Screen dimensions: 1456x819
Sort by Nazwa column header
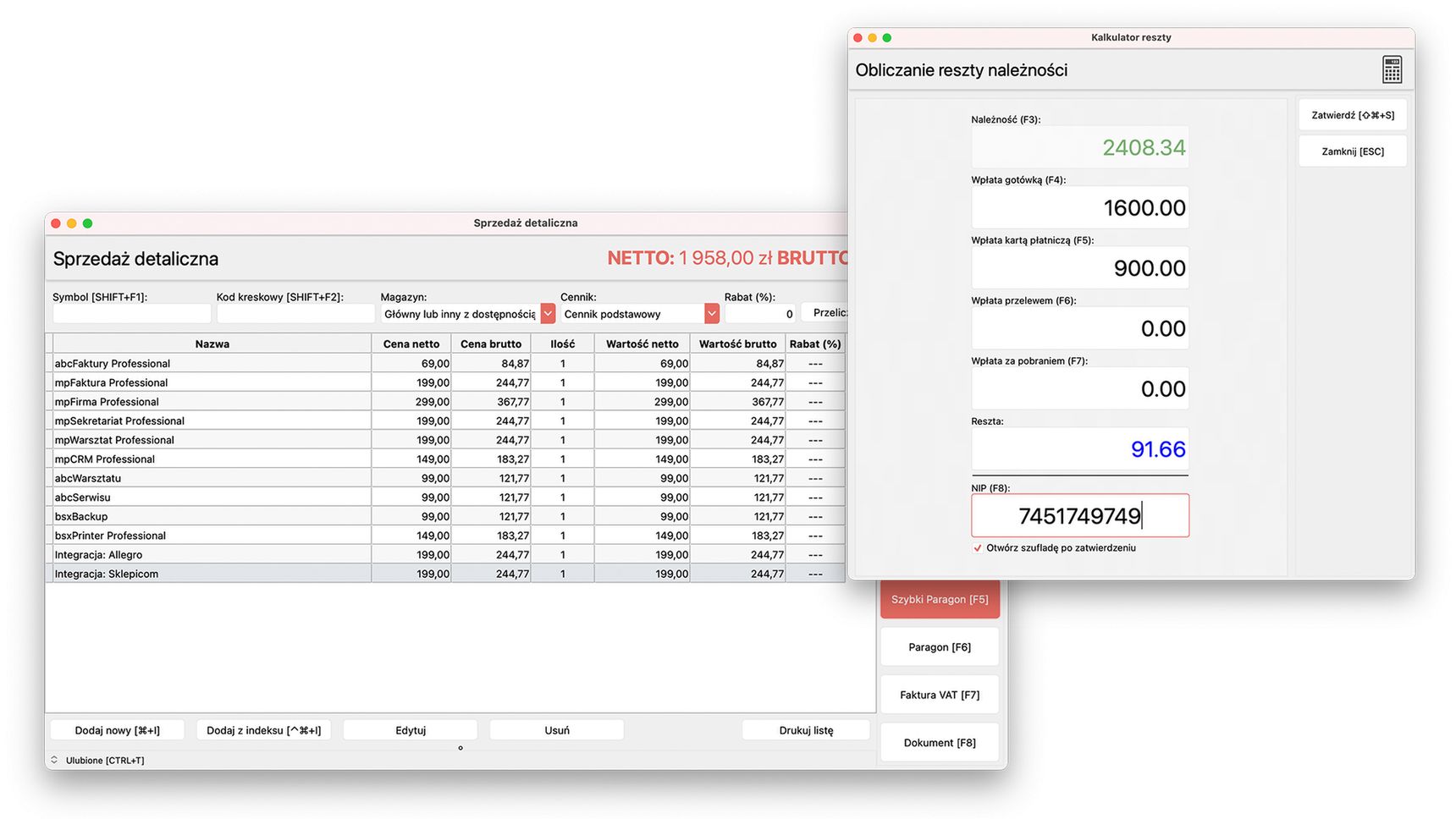click(x=212, y=344)
